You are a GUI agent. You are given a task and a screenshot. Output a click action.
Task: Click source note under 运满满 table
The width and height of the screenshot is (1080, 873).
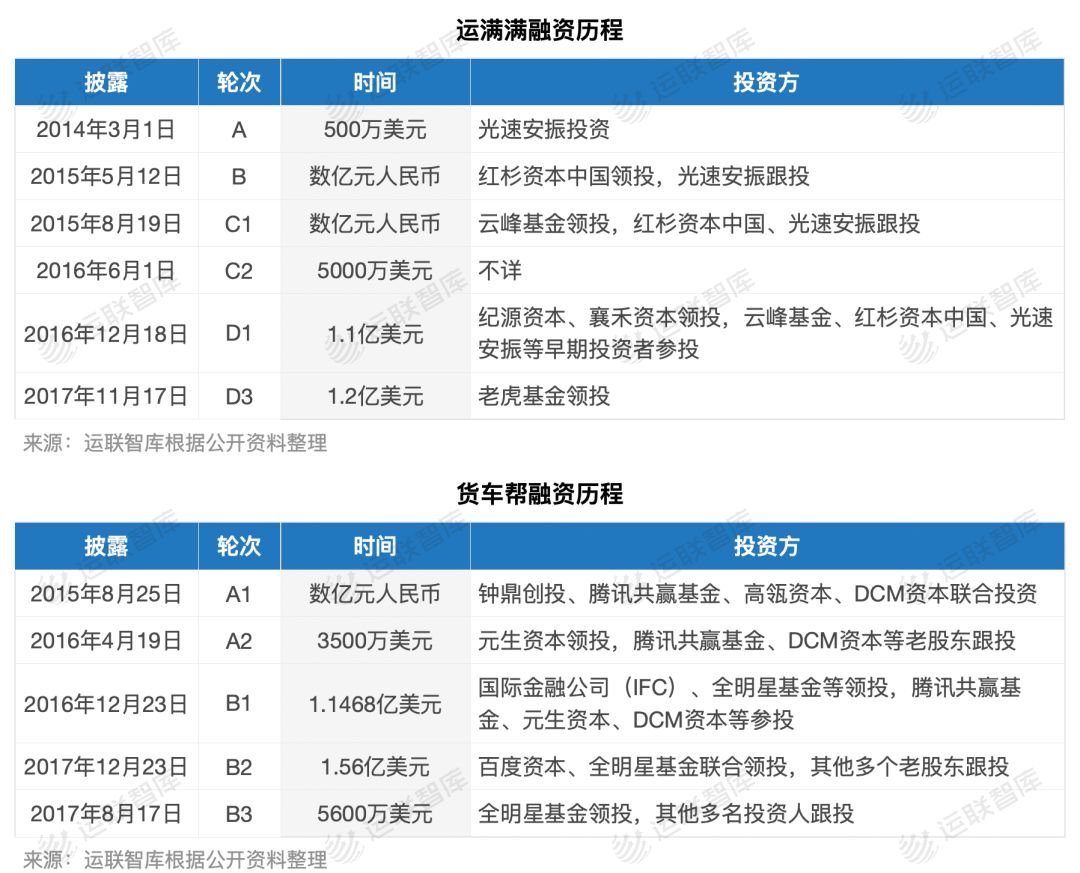point(175,443)
